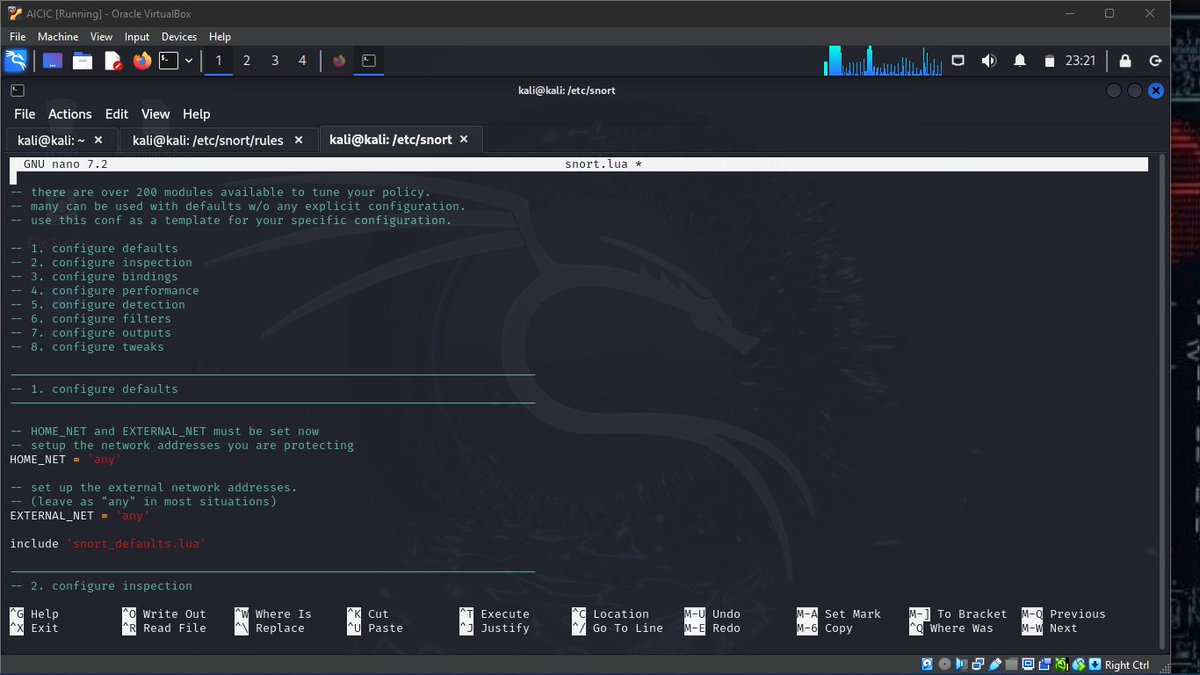
Task: Launch Firefox from the Kali panel launcher
Action: tap(141, 61)
